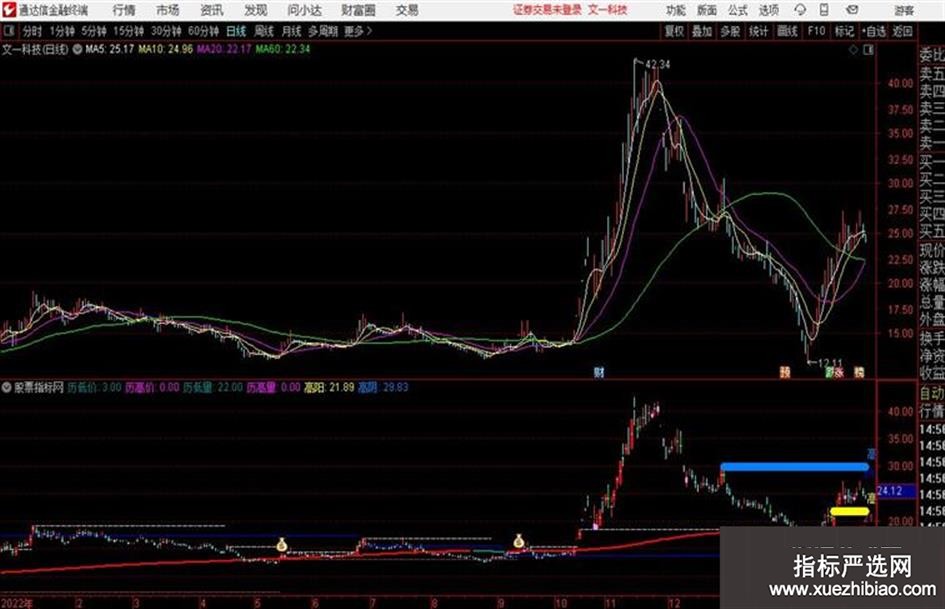The image size is (945, 609).
Task: Click the yellow support bar near 21.89
Action: (850, 511)
